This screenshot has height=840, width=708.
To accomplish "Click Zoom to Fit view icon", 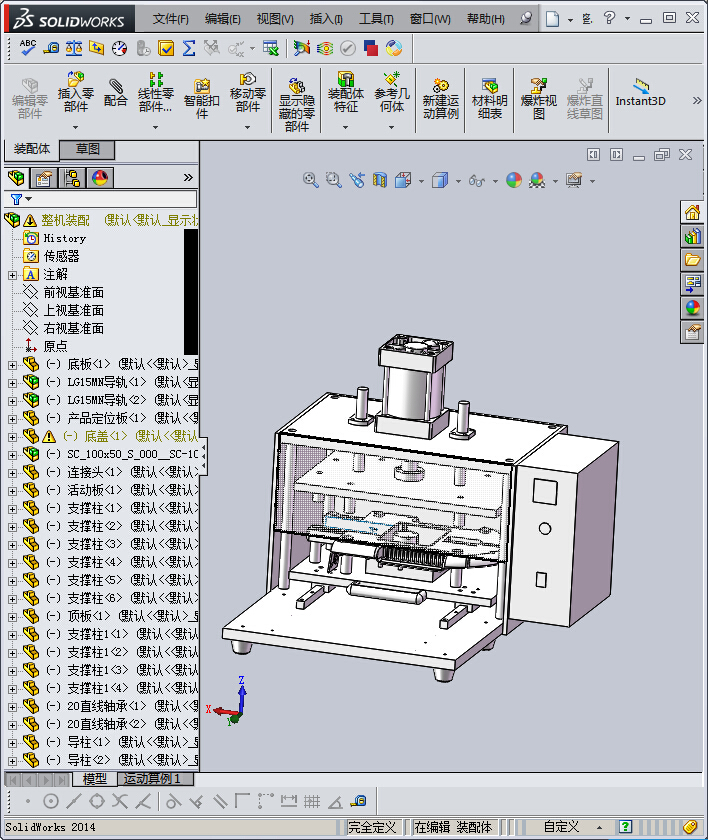I will tap(311, 180).
